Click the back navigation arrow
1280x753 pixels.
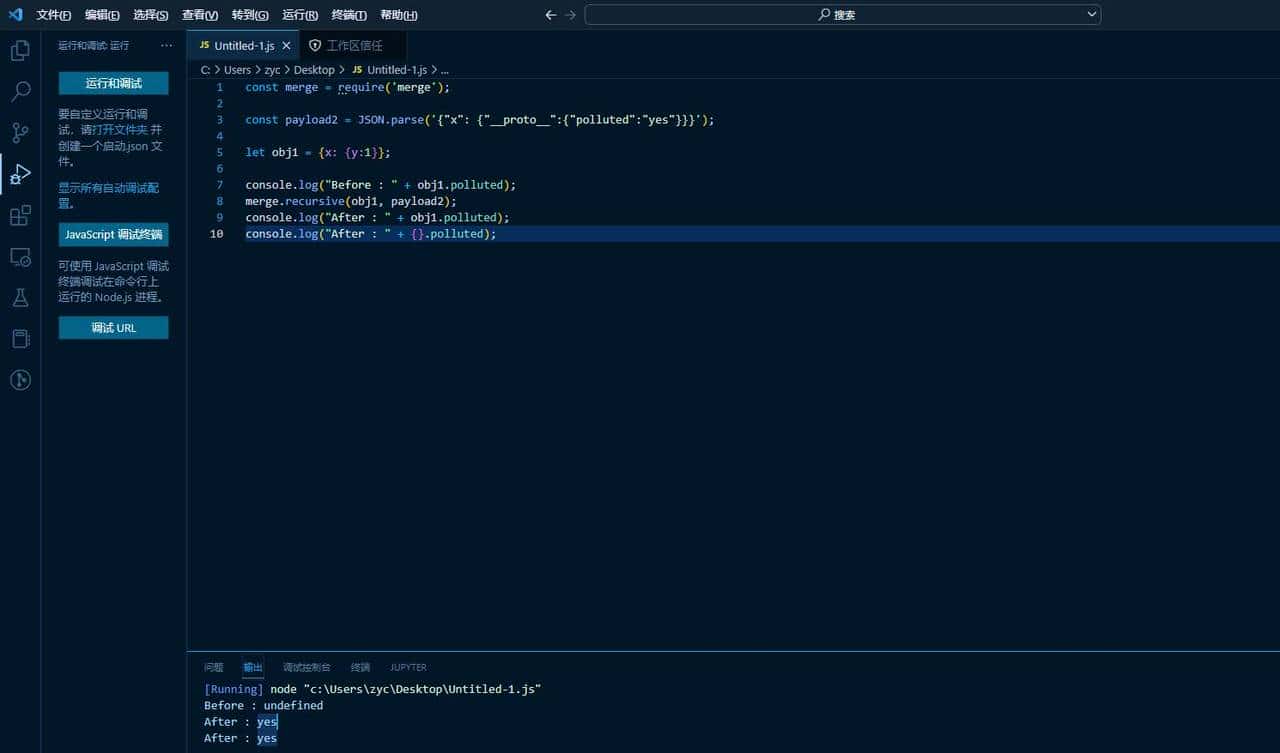(550, 15)
